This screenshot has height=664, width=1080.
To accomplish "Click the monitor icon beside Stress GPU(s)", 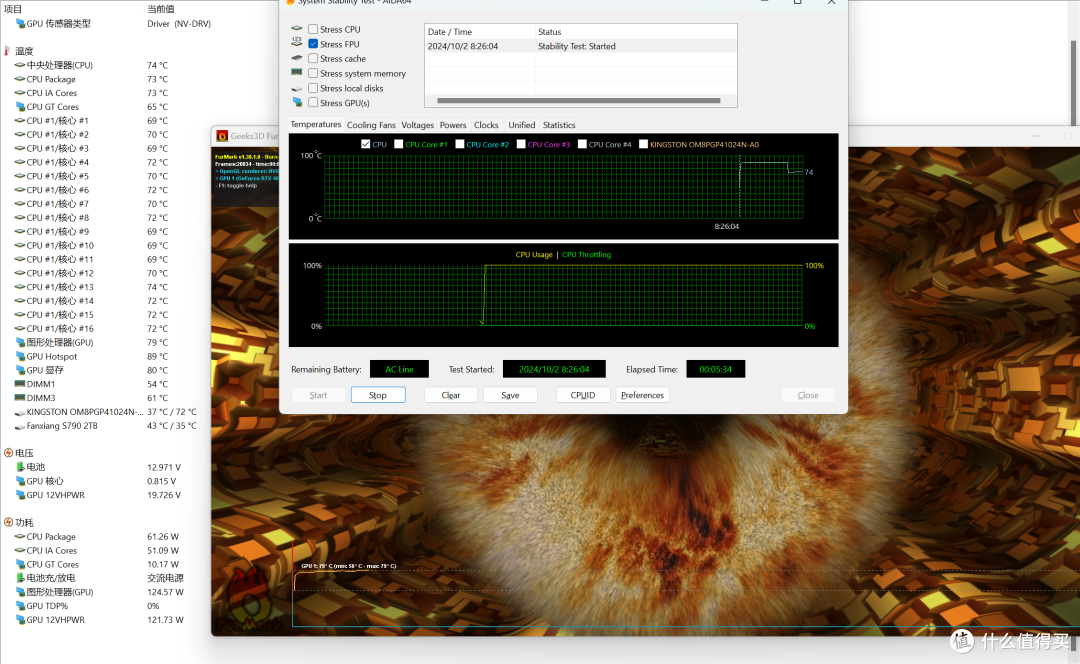I will pos(297,102).
